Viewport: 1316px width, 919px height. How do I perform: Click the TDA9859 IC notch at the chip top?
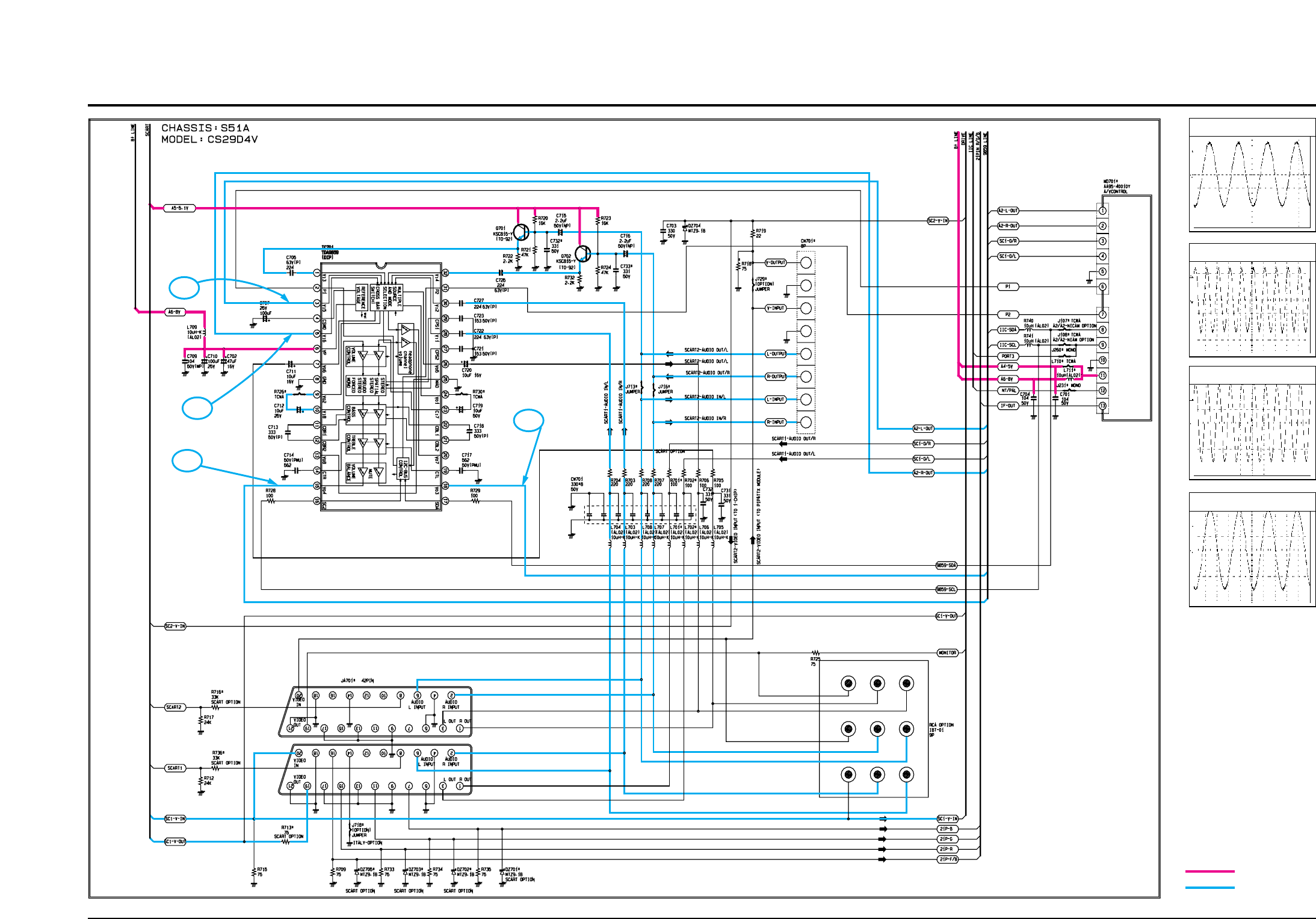coord(380,265)
